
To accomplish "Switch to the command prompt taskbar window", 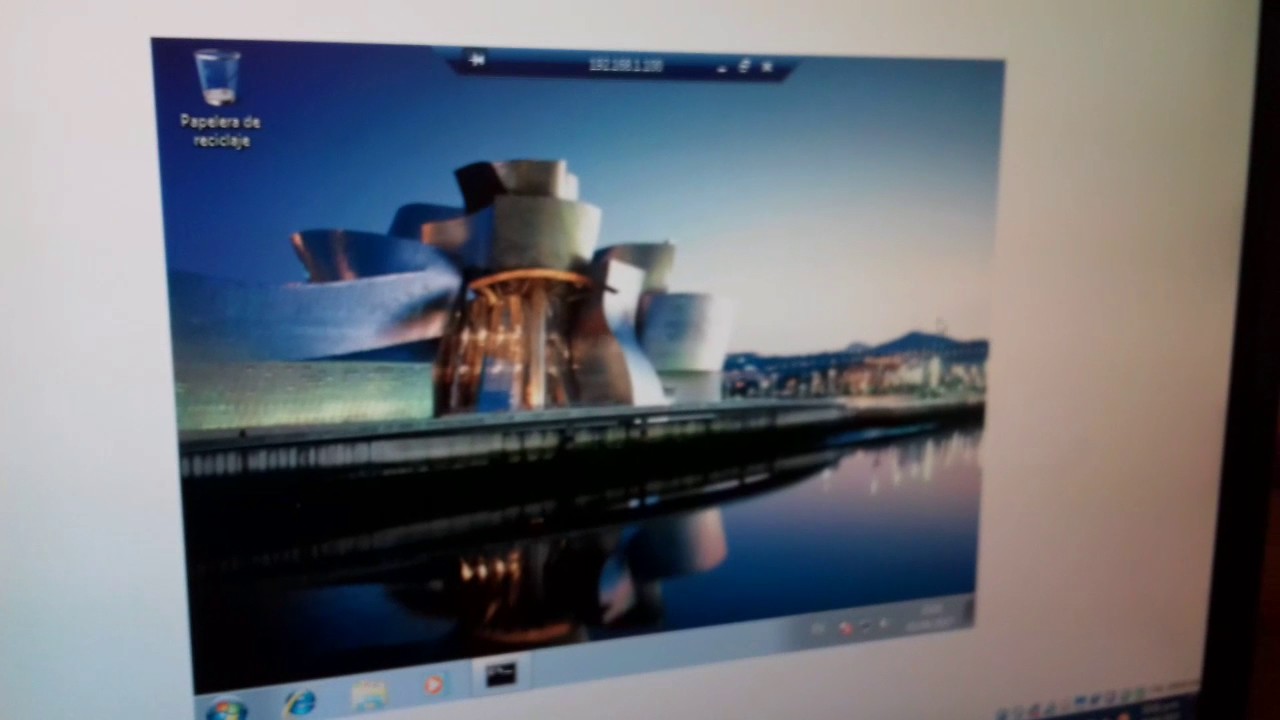I will [x=500, y=675].
